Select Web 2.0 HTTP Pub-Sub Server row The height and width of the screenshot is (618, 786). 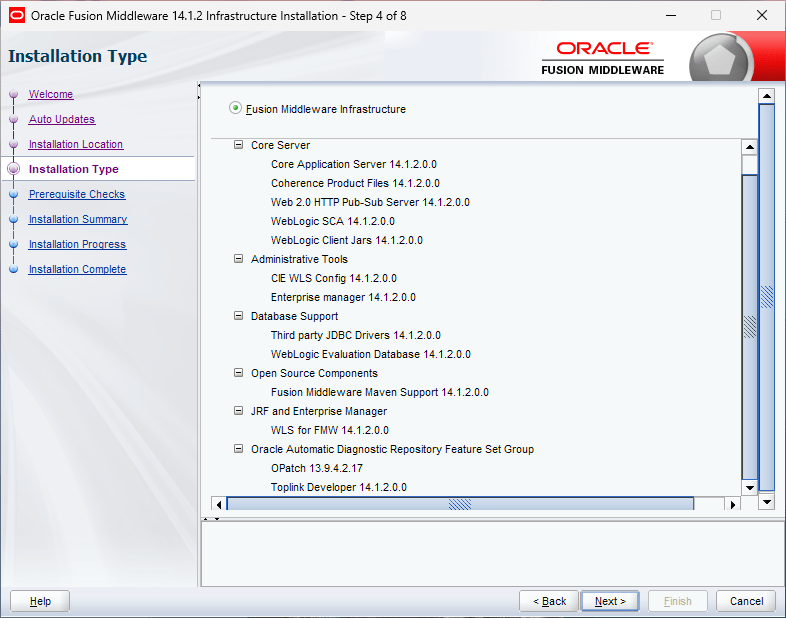click(x=370, y=202)
